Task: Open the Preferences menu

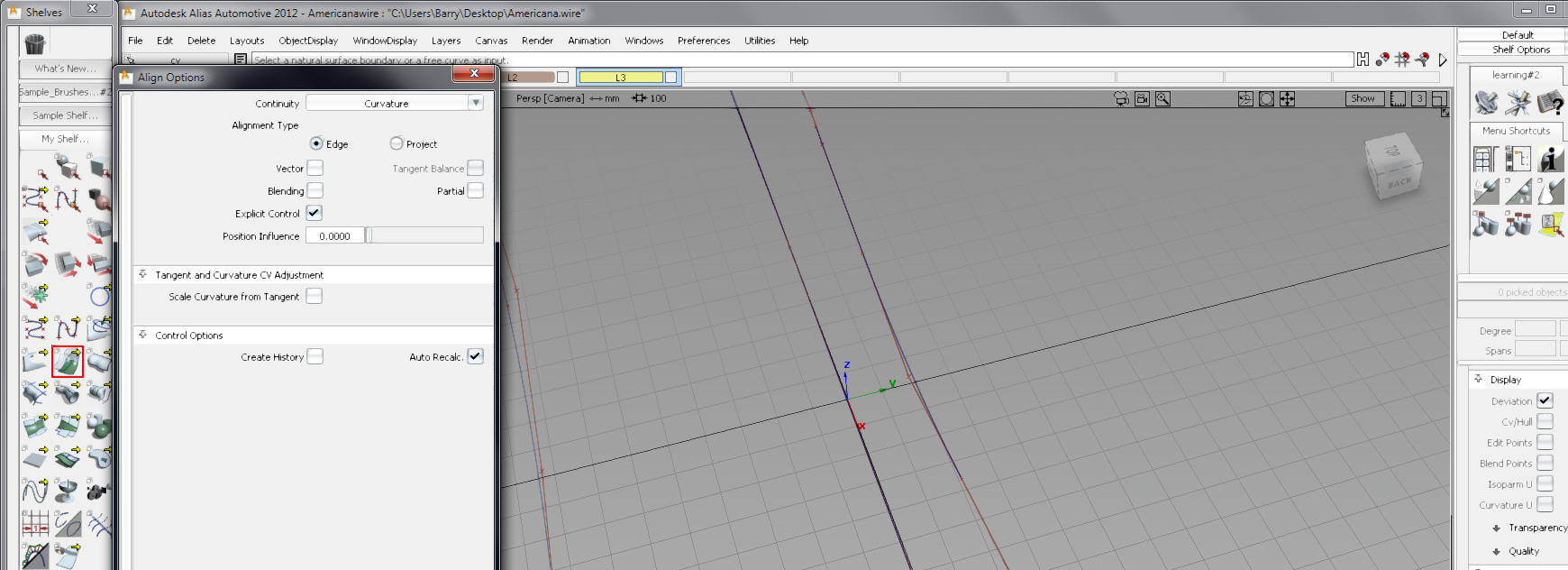Action: [x=704, y=41]
